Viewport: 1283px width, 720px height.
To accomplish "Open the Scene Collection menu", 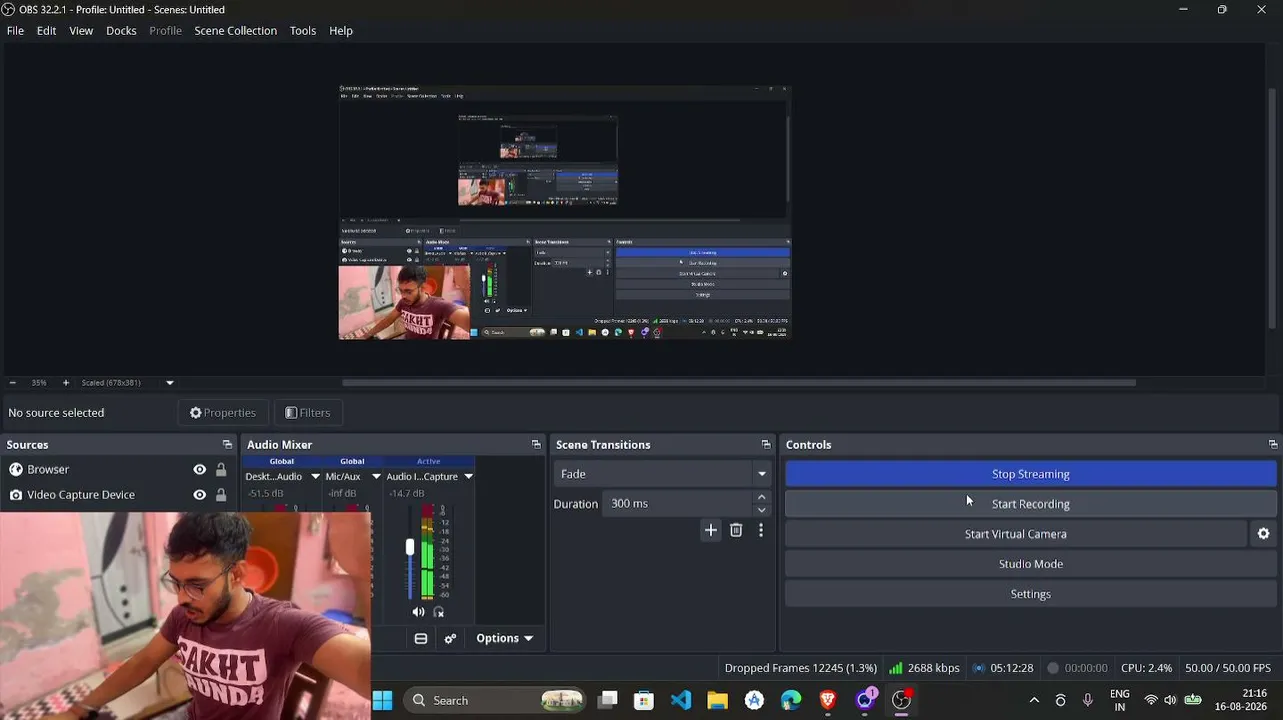I will pos(235,31).
